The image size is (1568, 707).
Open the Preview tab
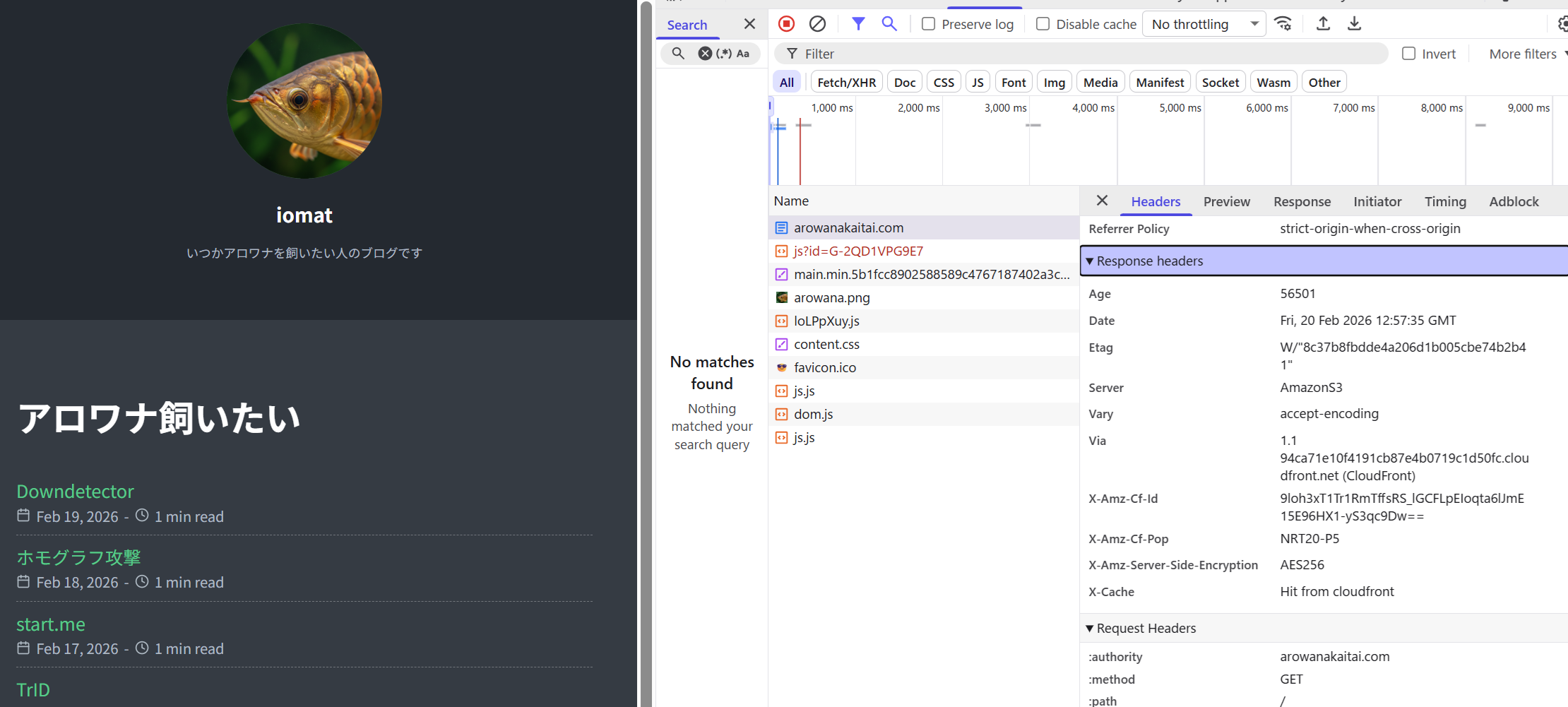click(x=1226, y=202)
